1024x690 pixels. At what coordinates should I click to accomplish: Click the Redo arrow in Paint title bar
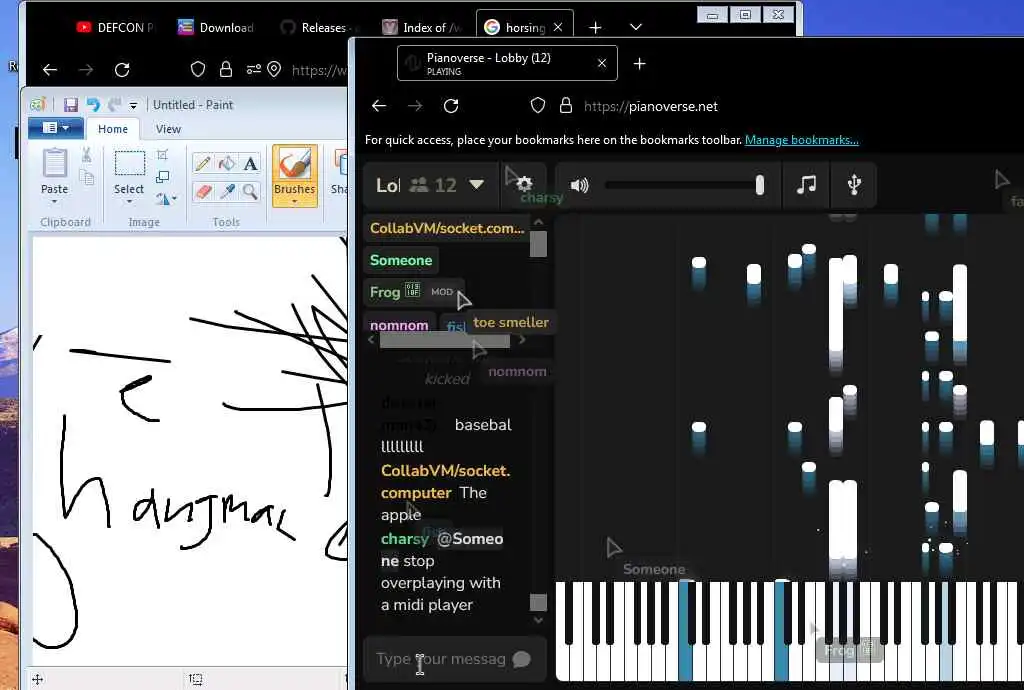point(114,104)
